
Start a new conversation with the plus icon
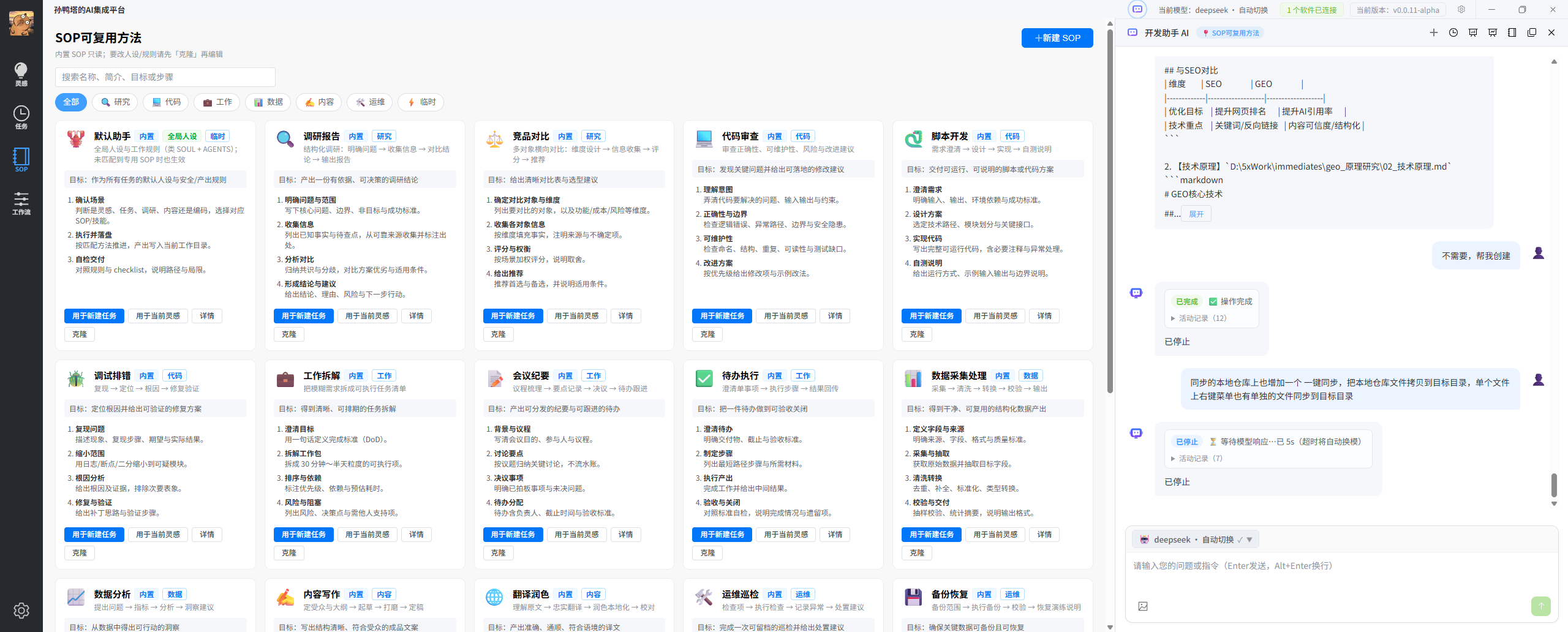tap(1434, 32)
